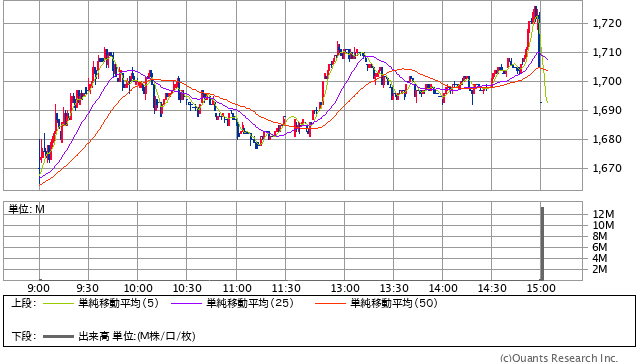Click the 1,690 price axis label
This screenshot has height=362, width=638.
607,110
